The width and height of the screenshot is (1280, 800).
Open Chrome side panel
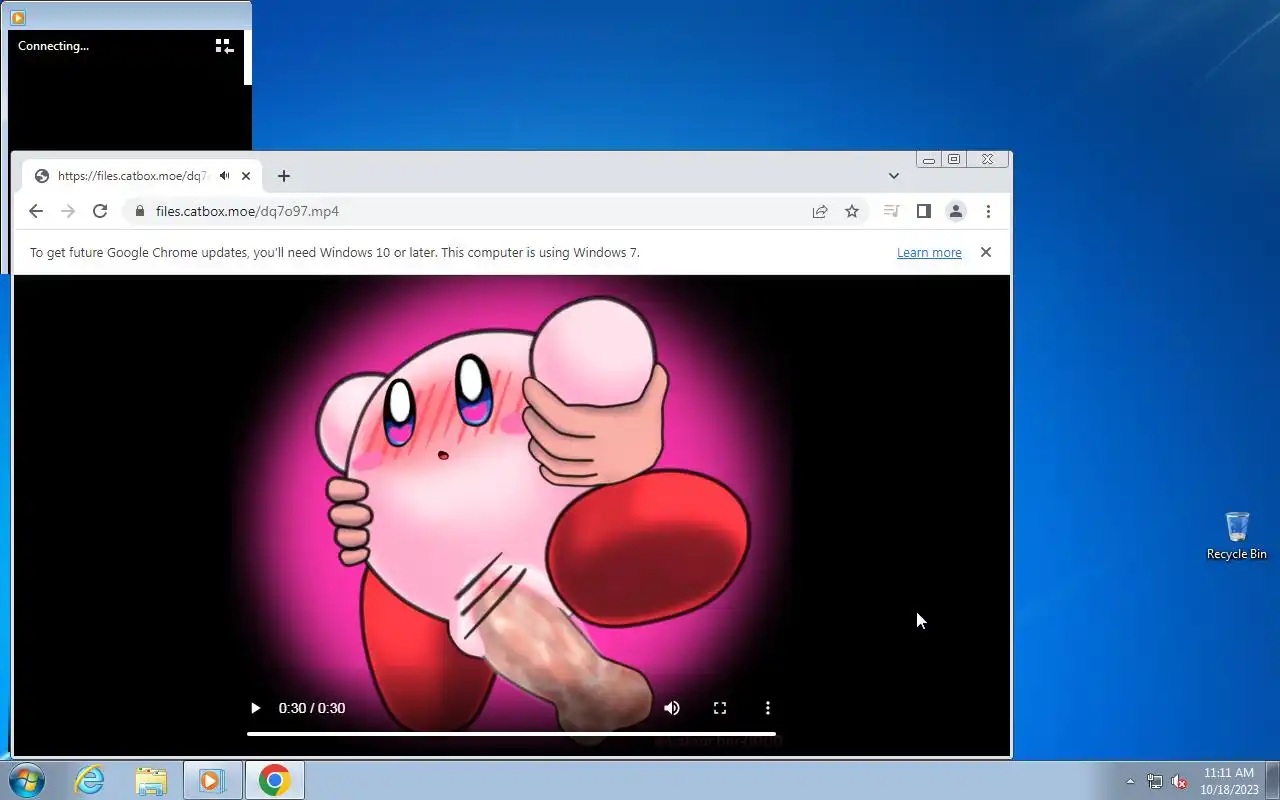click(x=924, y=211)
